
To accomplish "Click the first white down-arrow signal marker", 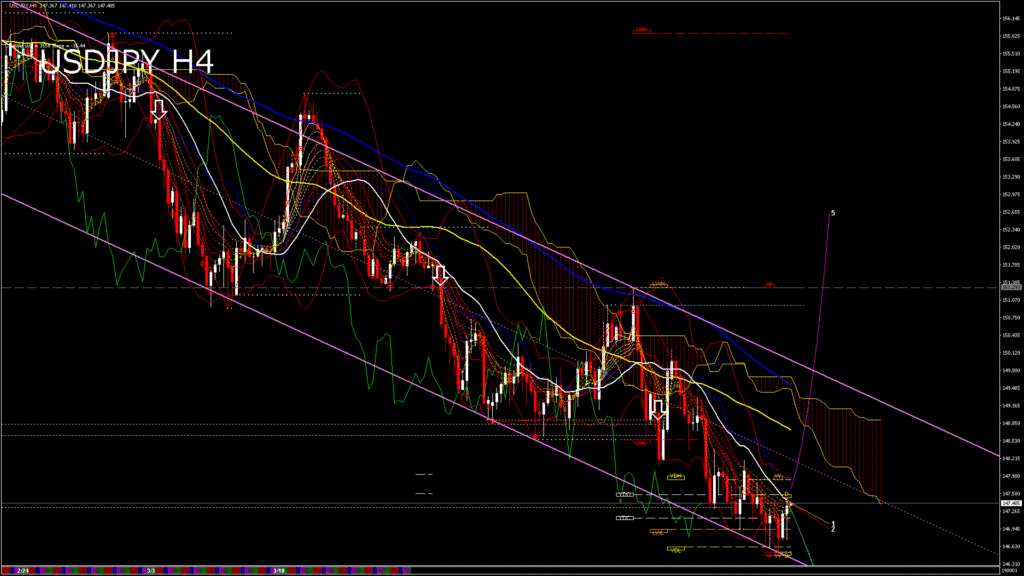I will pos(158,108).
